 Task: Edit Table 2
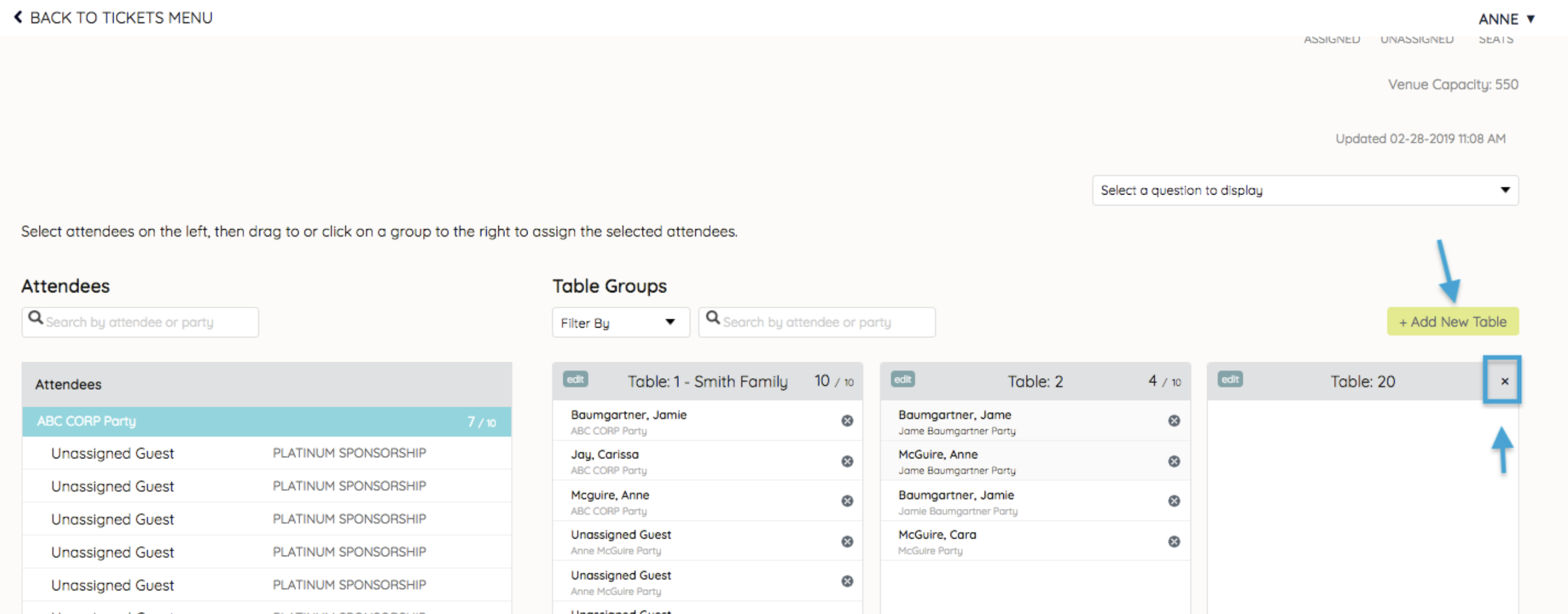(903, 379)
